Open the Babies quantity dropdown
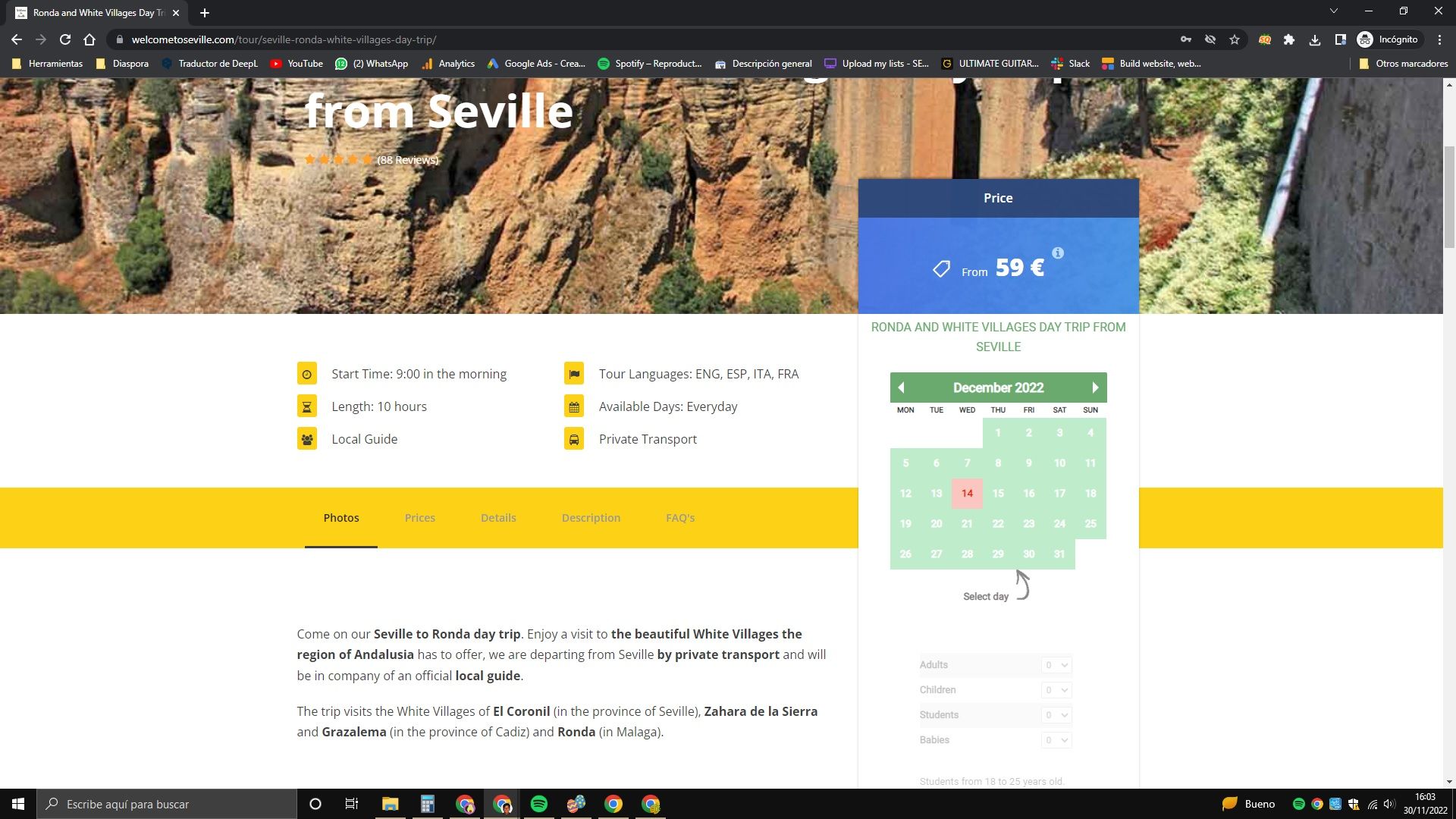The image size is (1456, 819). [1056, 740]
